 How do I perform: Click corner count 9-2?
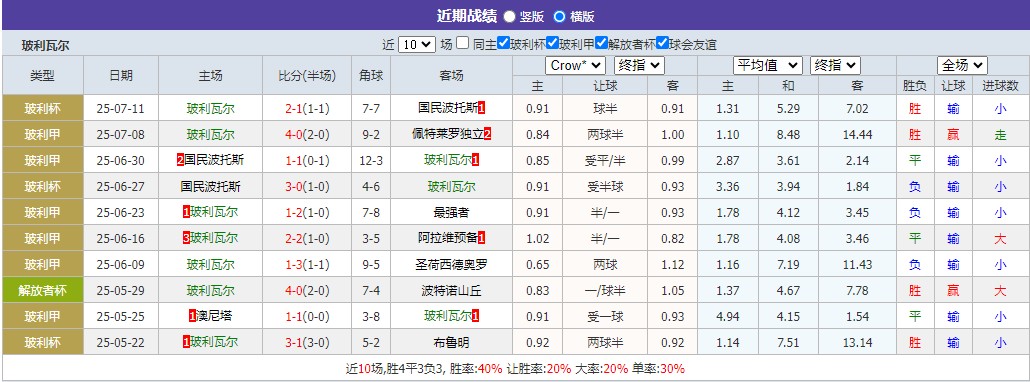370,134
